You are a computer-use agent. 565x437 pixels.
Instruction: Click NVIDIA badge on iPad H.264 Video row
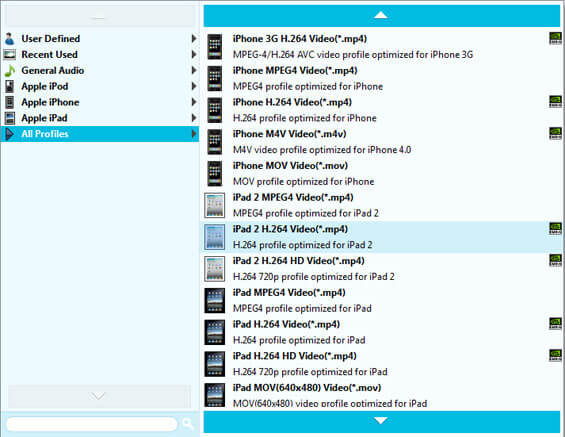pos(555,324)
